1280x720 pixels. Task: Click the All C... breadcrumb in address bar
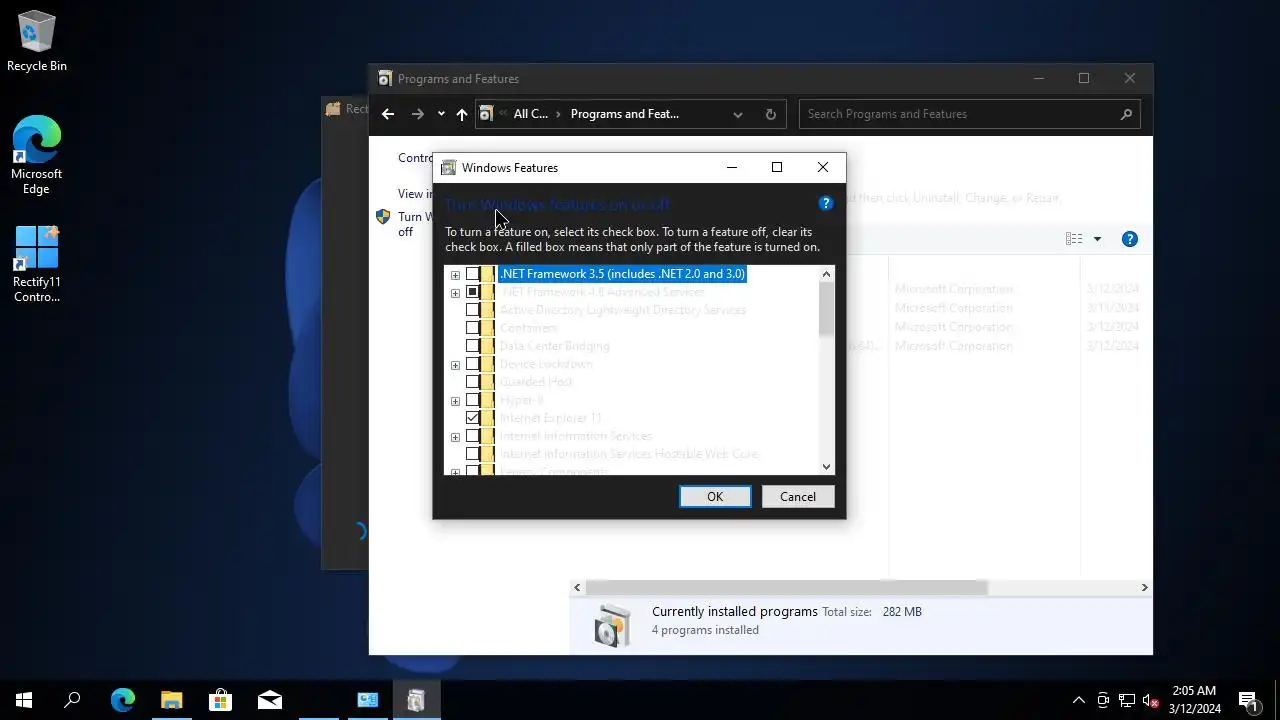pos(531,114)
